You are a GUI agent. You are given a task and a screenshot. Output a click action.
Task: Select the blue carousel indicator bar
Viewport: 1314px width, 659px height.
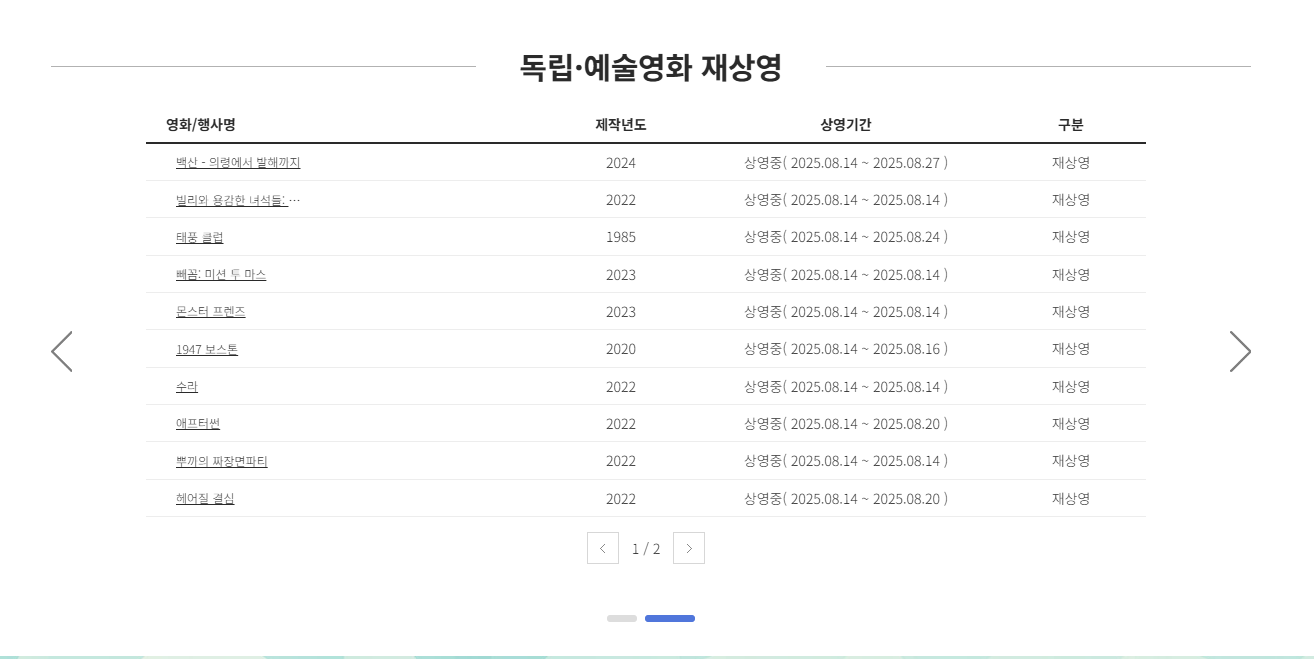pyautogui.click(x=669, y=618)
